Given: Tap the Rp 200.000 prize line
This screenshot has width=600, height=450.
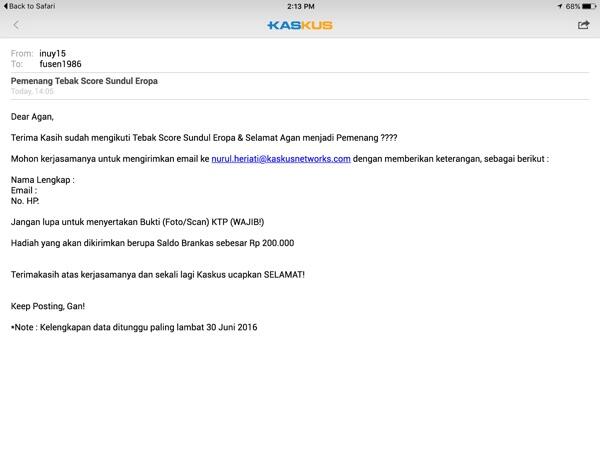Looking at the screenshot, I should point(152,243).
